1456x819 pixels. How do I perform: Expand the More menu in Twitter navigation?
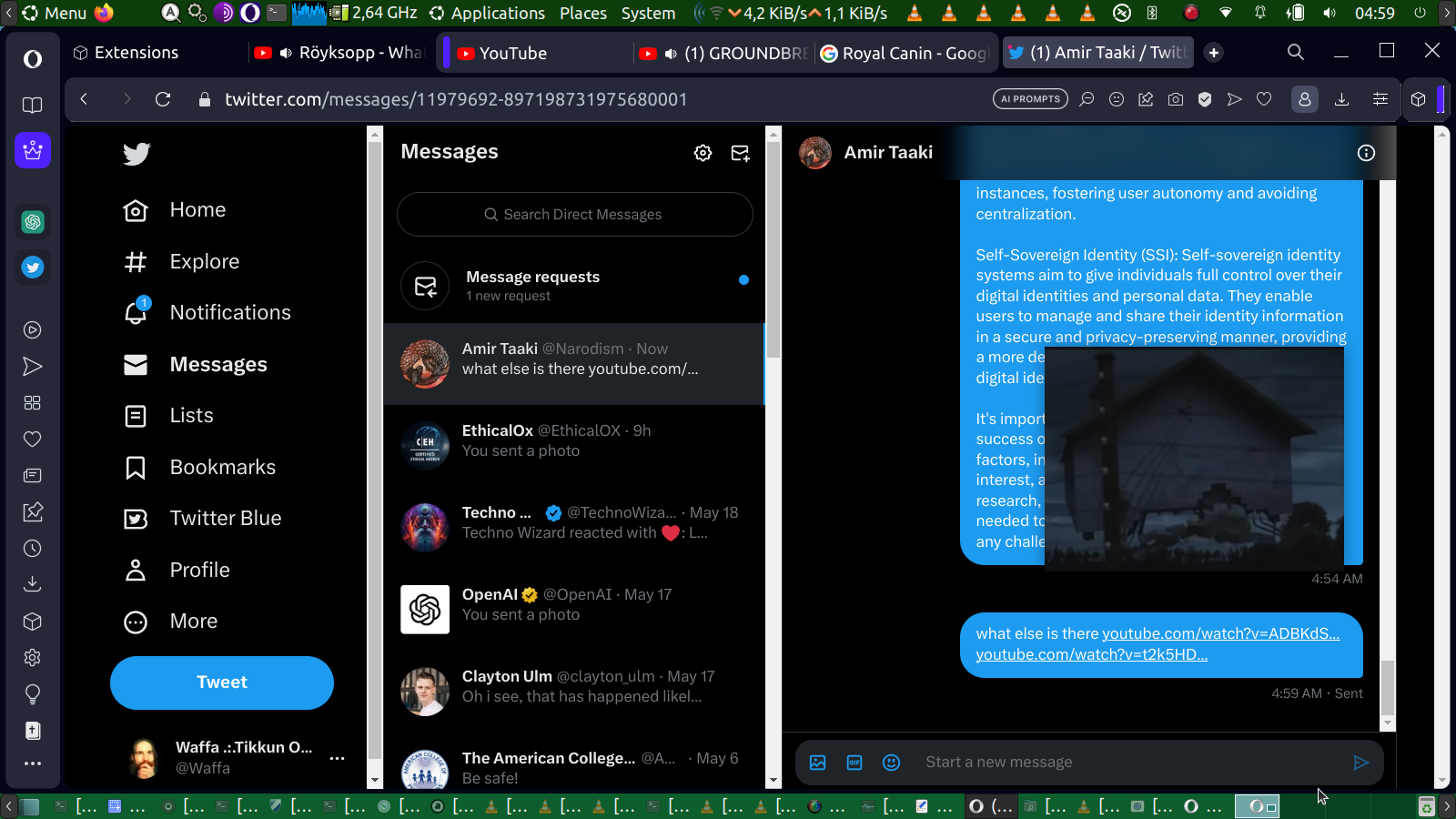(x=171, y=622)
